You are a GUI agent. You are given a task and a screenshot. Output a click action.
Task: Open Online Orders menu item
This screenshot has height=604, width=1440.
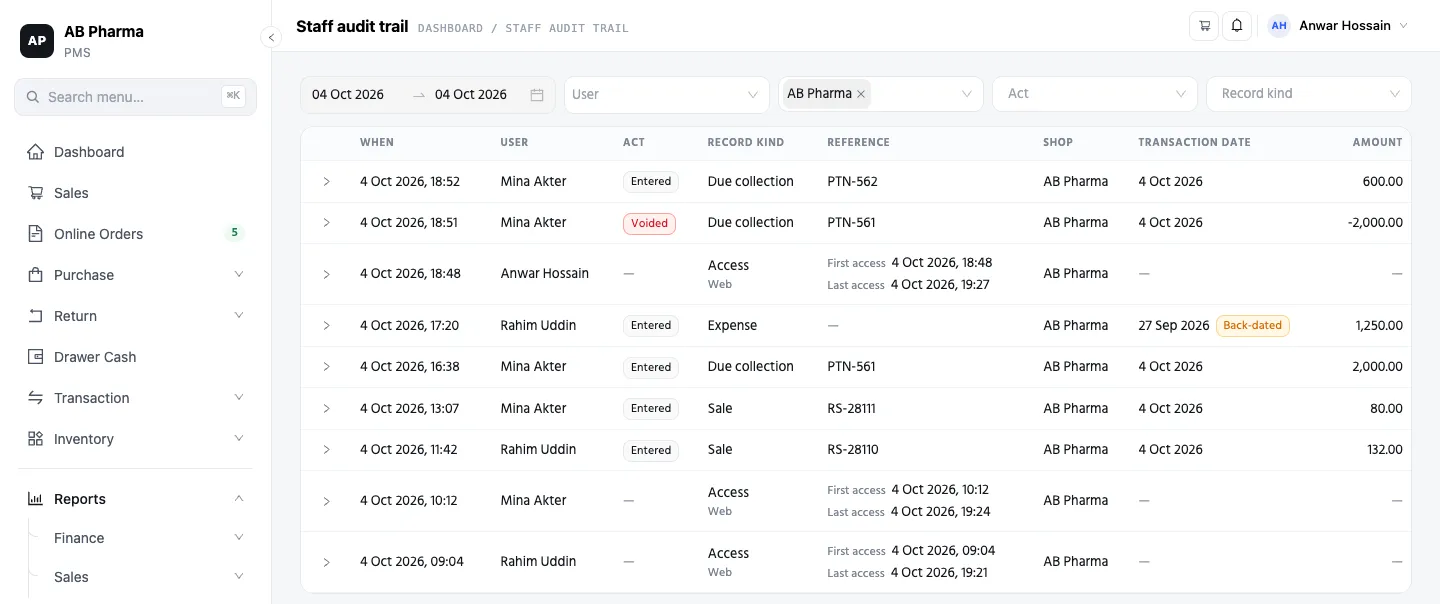[135, 234]
